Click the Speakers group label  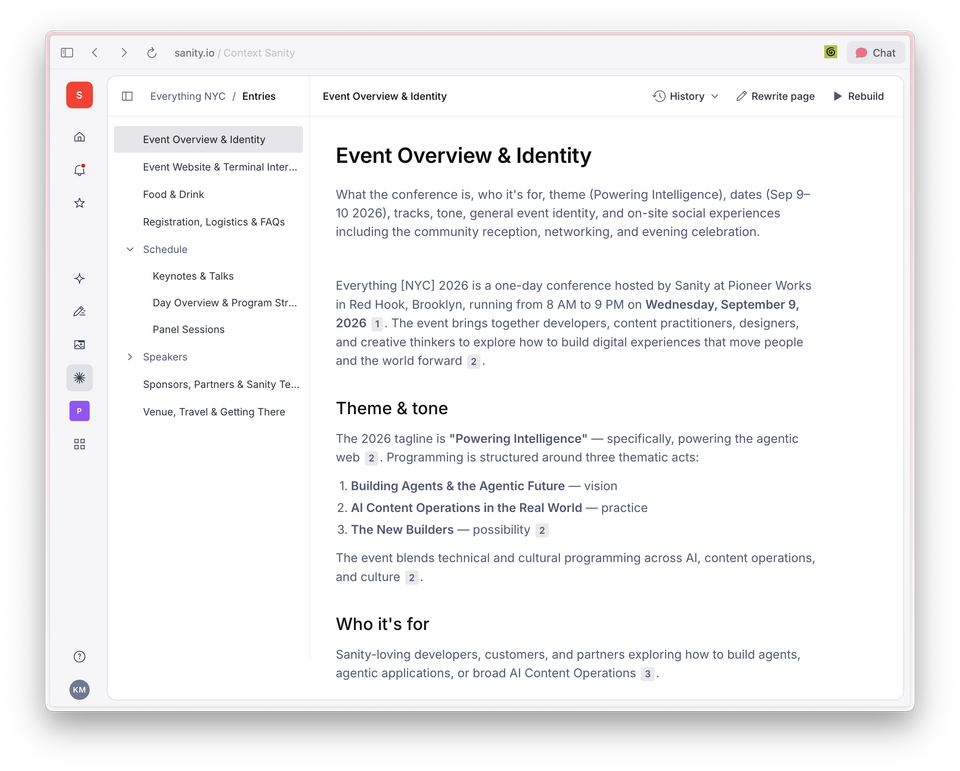tap(165, 357)
